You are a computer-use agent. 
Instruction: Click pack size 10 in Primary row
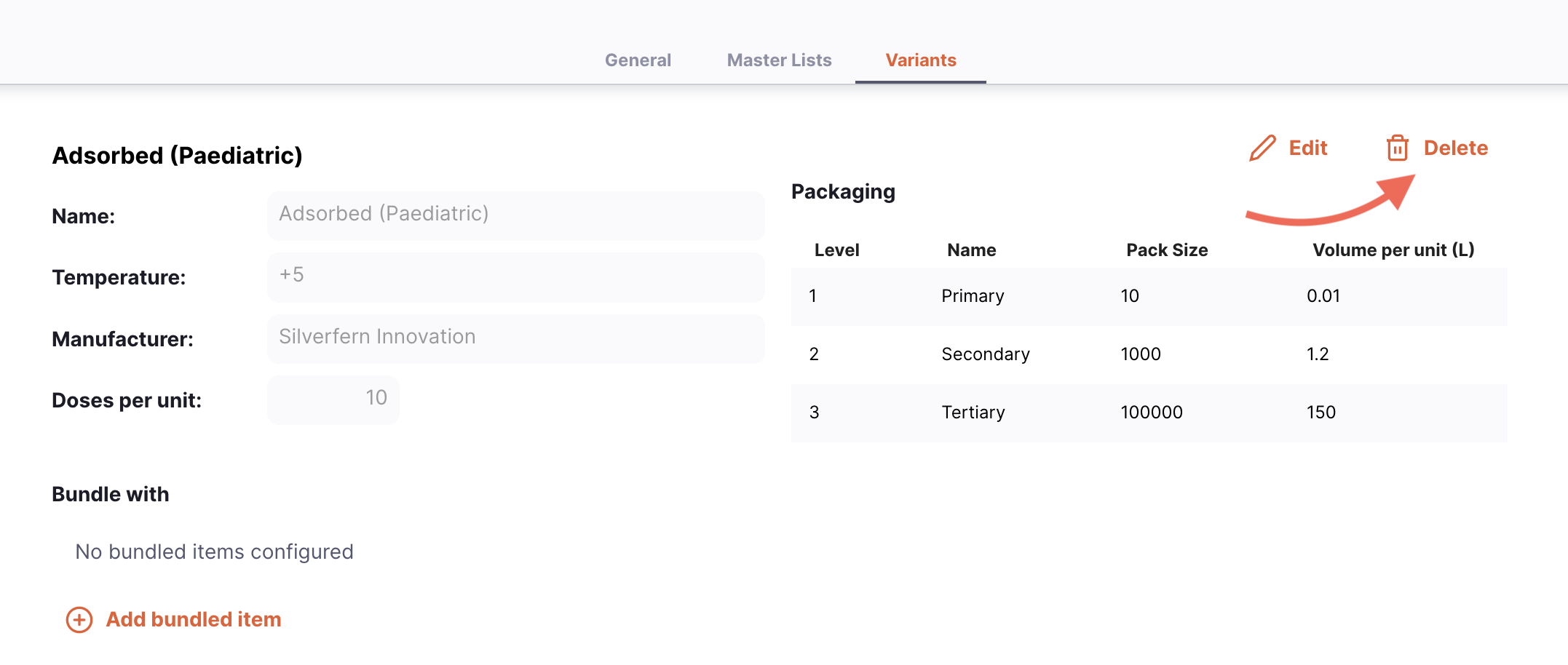(x=1130, y=296)
